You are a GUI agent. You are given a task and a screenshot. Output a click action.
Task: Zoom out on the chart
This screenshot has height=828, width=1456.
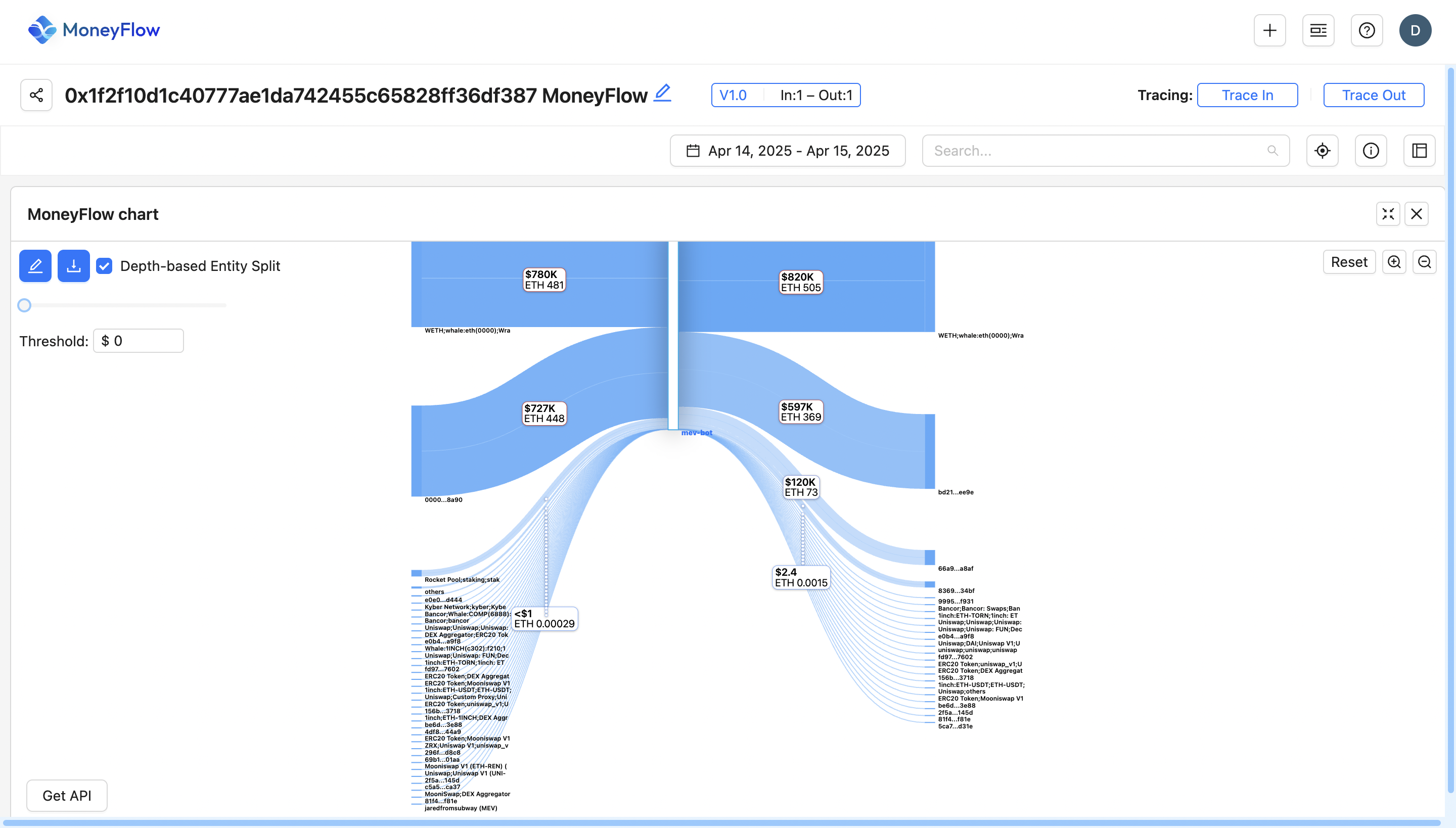pyautogui.click(x=1425, y=262)
